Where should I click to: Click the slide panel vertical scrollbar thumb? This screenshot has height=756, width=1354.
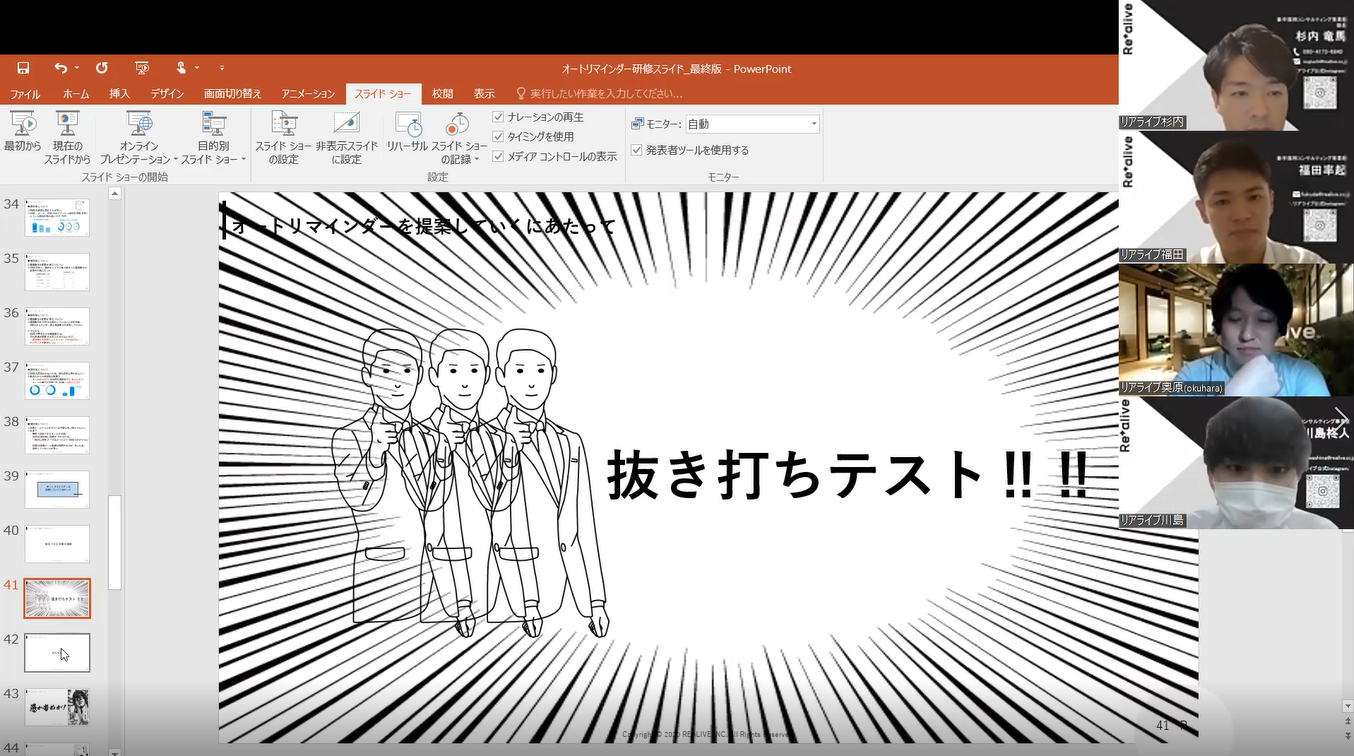(x=115, y=542)
